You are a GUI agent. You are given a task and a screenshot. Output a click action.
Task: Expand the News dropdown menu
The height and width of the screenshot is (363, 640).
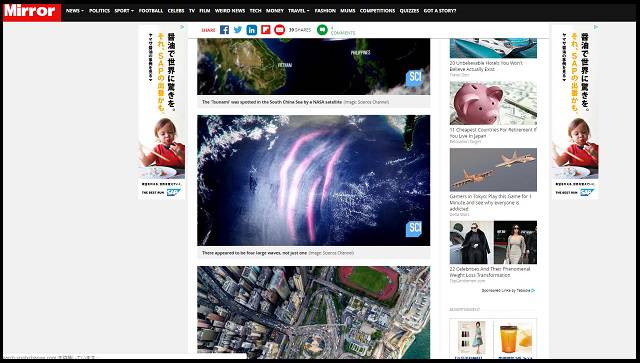tap(74, 11)
